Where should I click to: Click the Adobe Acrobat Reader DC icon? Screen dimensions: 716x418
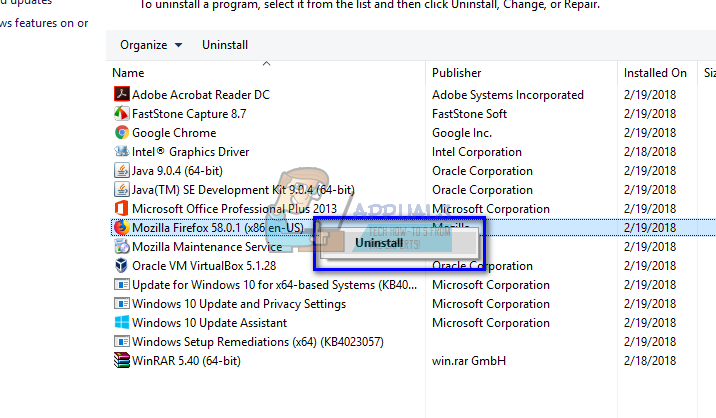pyautogui.click(x=121, y=94)
